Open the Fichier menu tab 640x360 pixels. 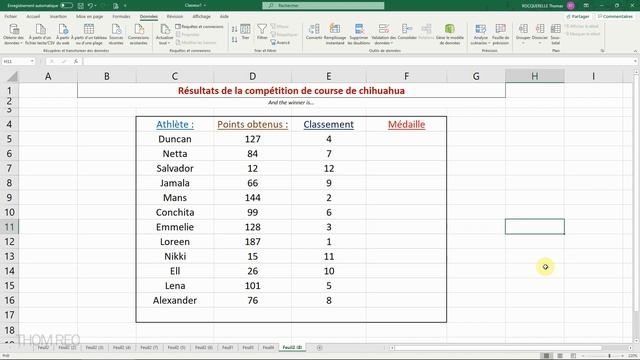click(x=11, y=16)
